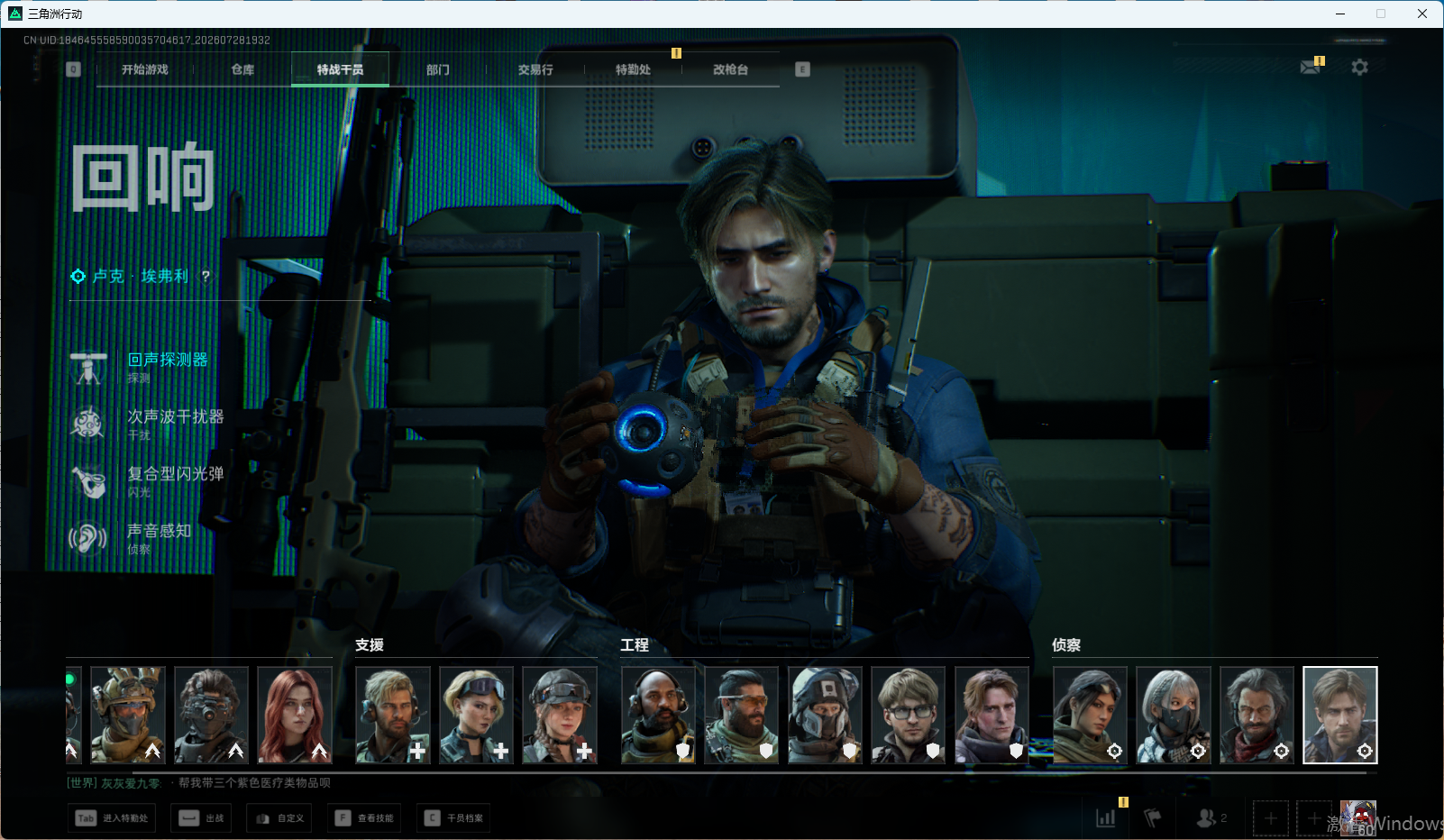1444x840 pixels.
Task: Open the player avatar in bottom corner
Action: [x=1357, y=818]
